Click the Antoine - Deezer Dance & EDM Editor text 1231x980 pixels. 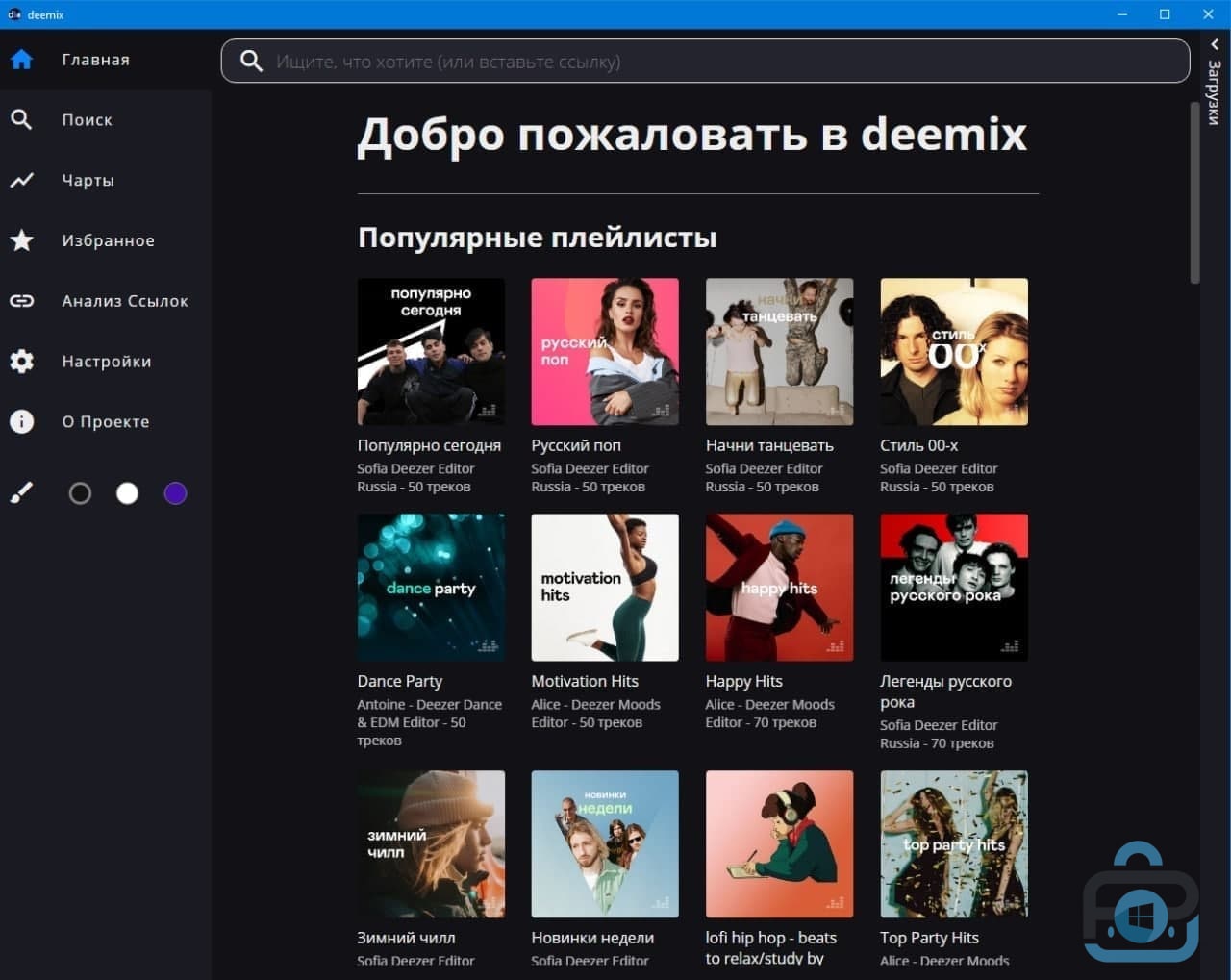click(x=429, y=722)
